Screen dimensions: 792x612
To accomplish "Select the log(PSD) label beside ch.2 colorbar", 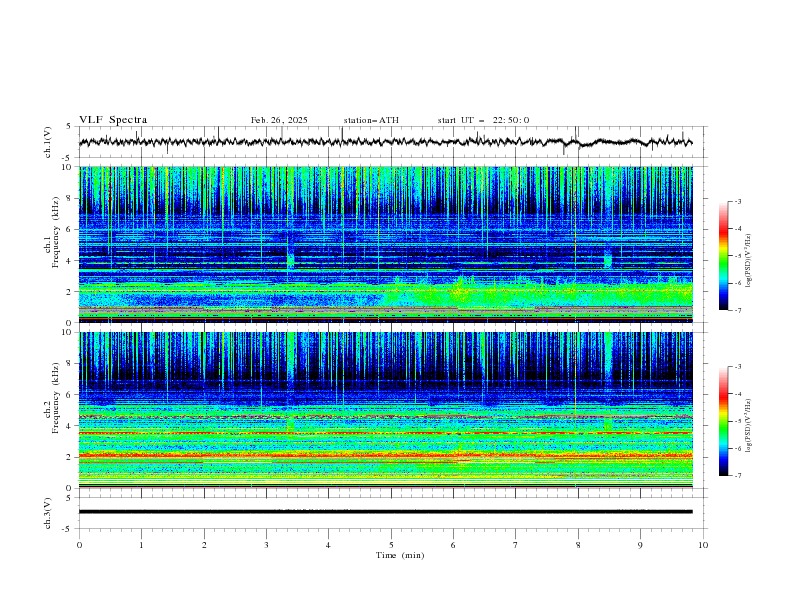I will point(749,426).
